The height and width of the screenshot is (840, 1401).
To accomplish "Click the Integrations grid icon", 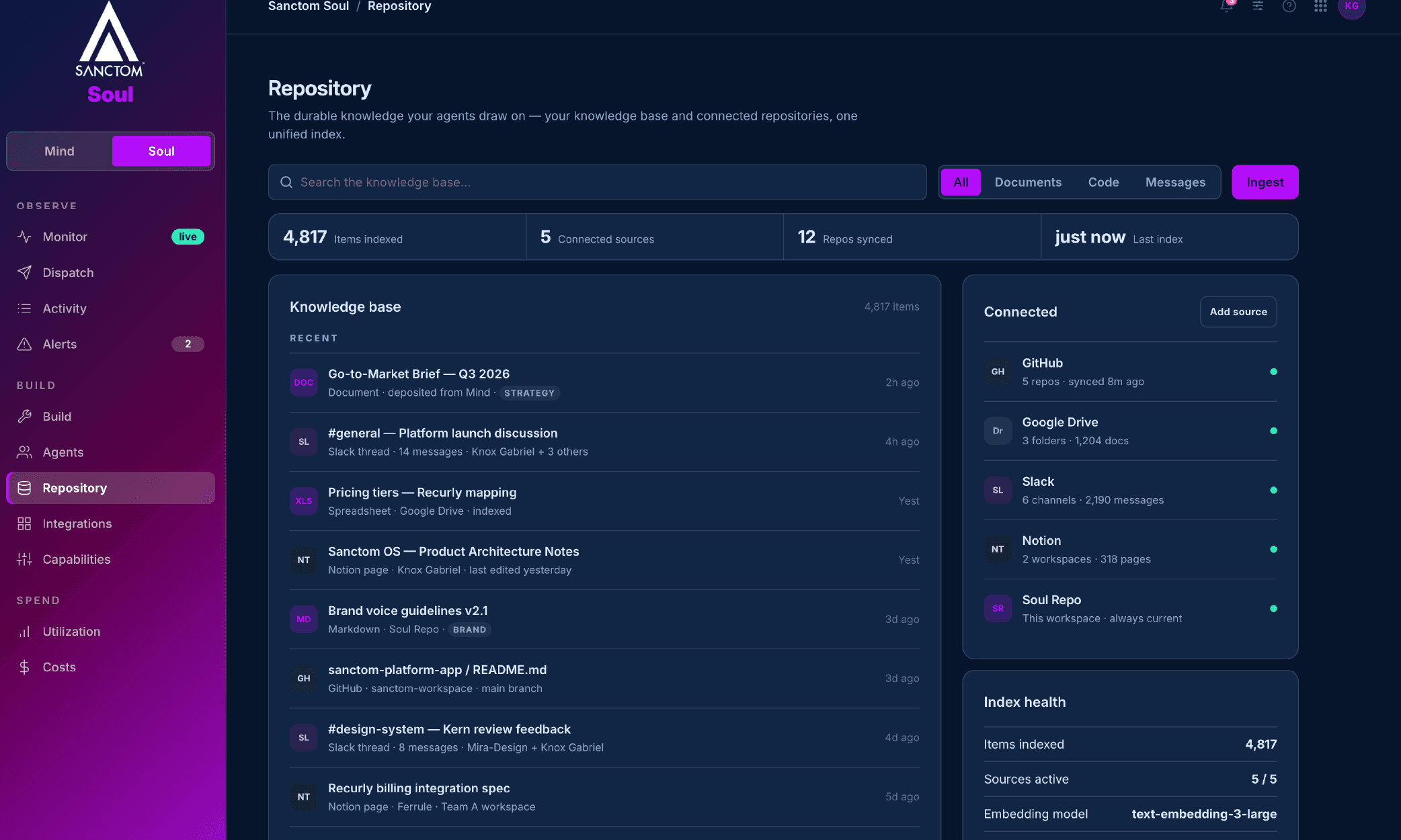I will [24, 523].
